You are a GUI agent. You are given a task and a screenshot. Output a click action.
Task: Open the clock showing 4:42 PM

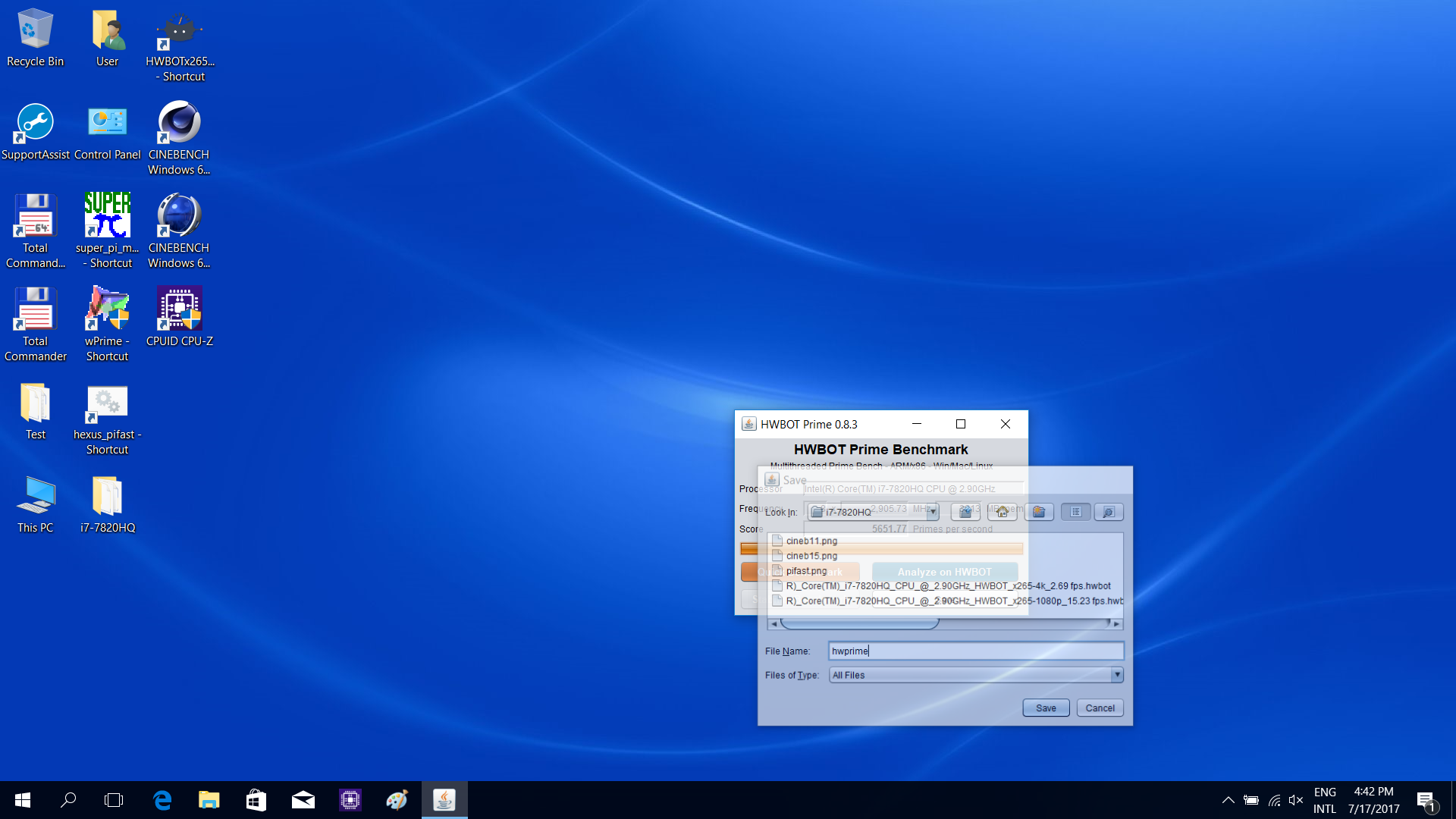(x=1373, y=800)
